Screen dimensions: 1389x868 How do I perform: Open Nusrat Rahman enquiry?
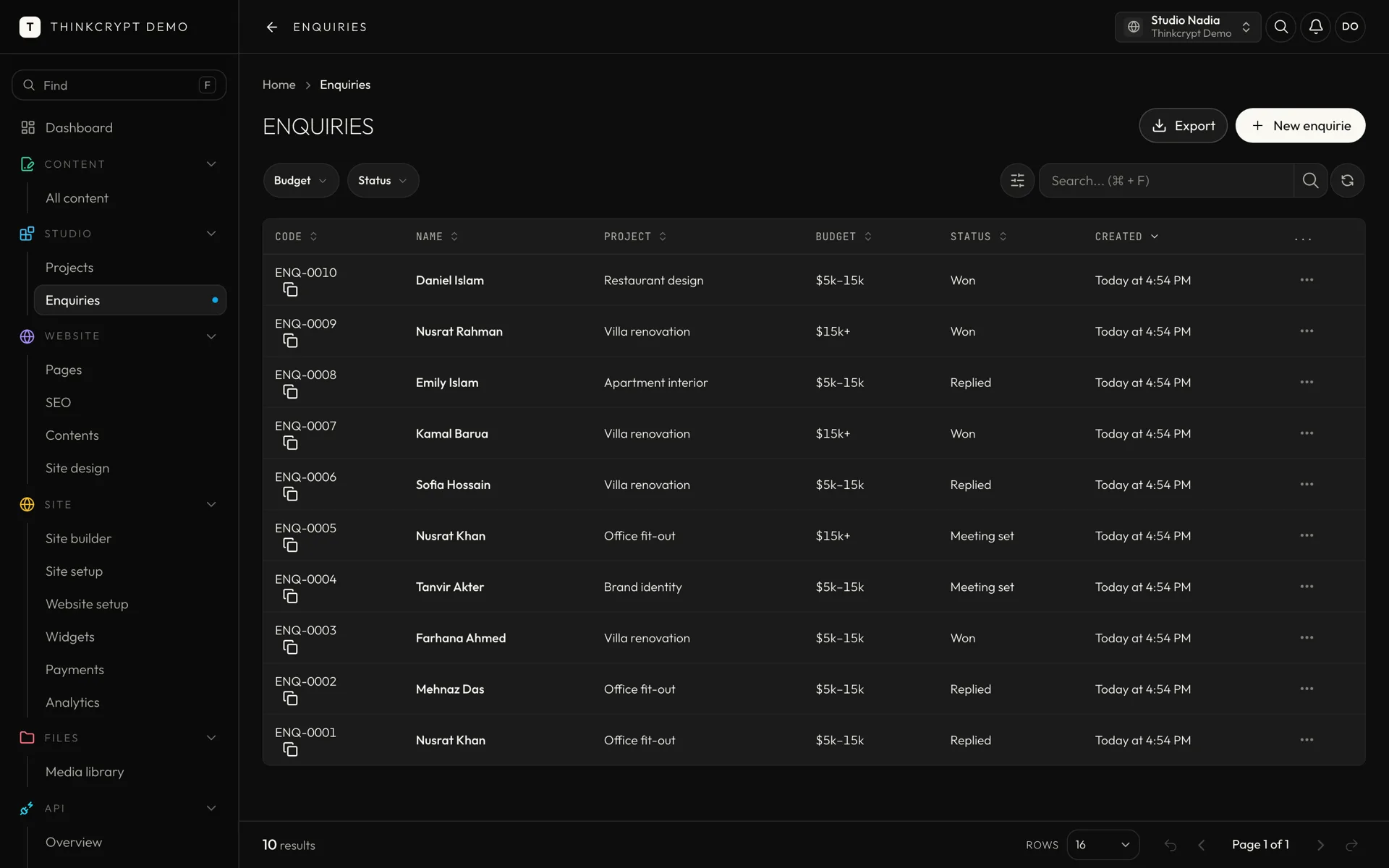click(459, 331)
